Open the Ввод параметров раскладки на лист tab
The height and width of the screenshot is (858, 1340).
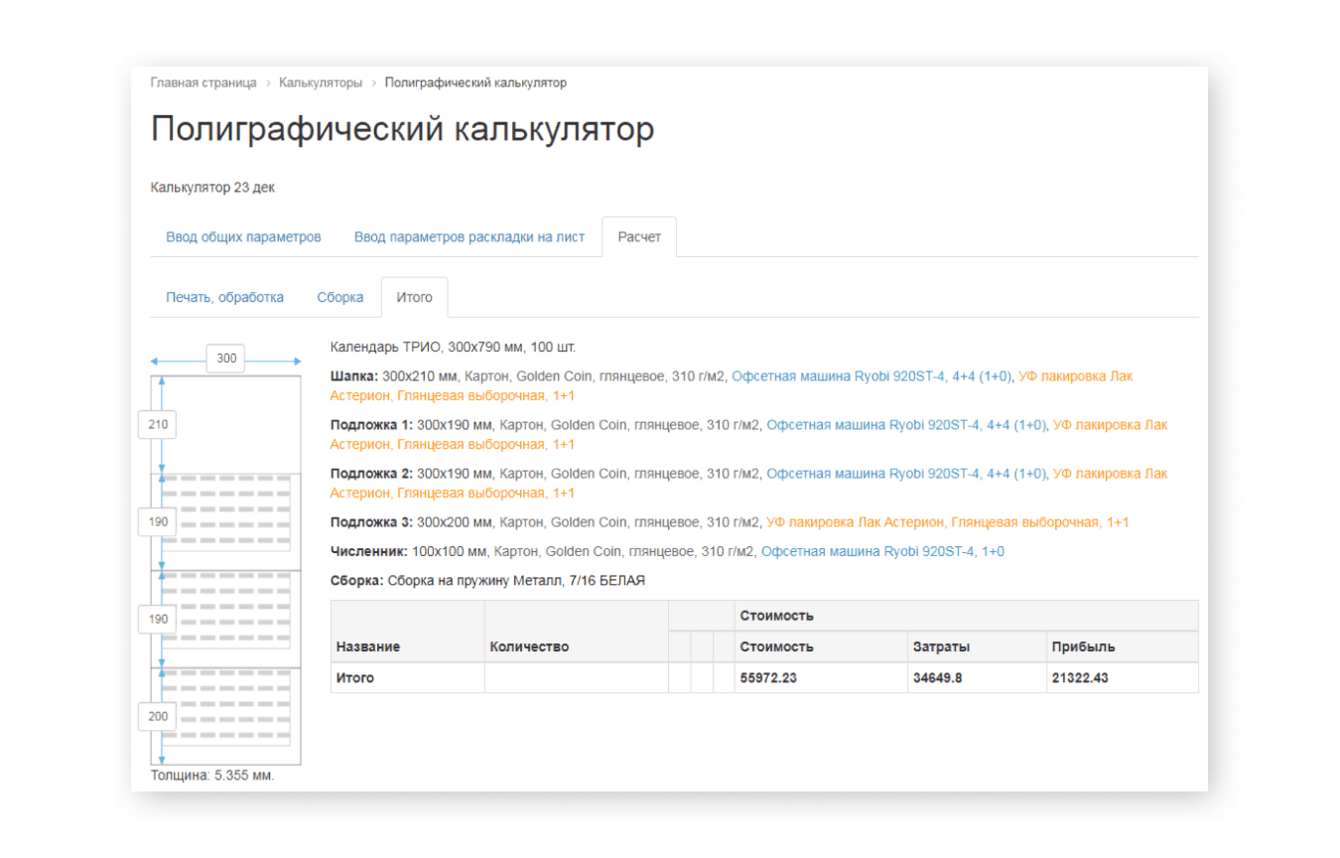(469, 238)
